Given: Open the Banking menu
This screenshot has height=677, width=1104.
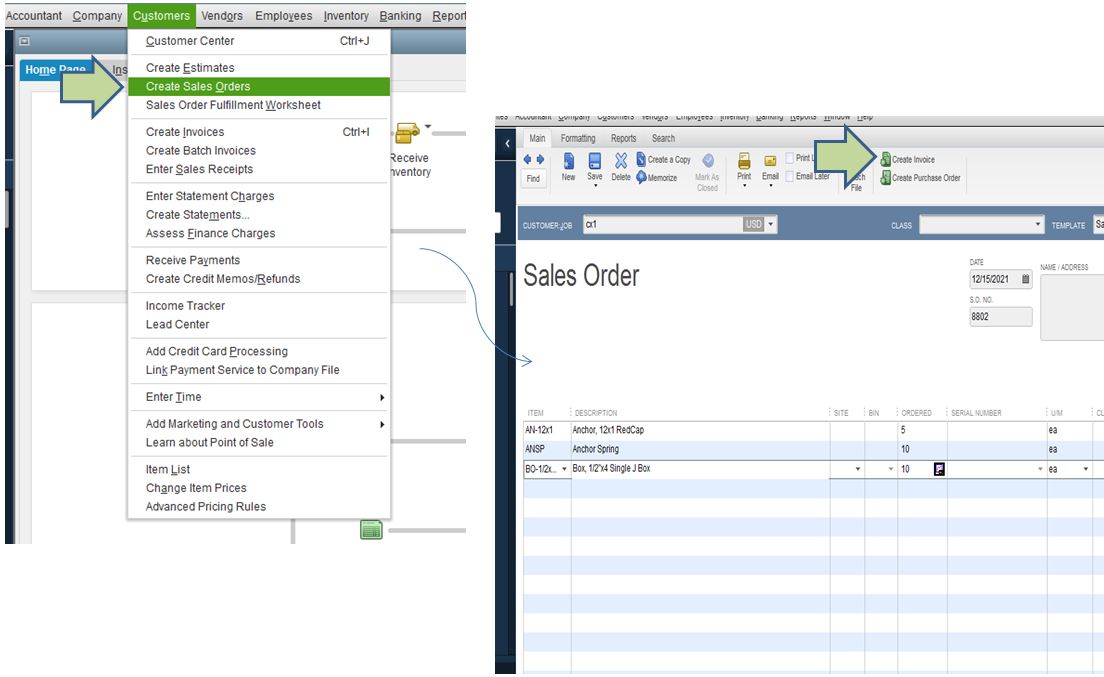Looking at the screenshot, I should (x=400, y=15).
